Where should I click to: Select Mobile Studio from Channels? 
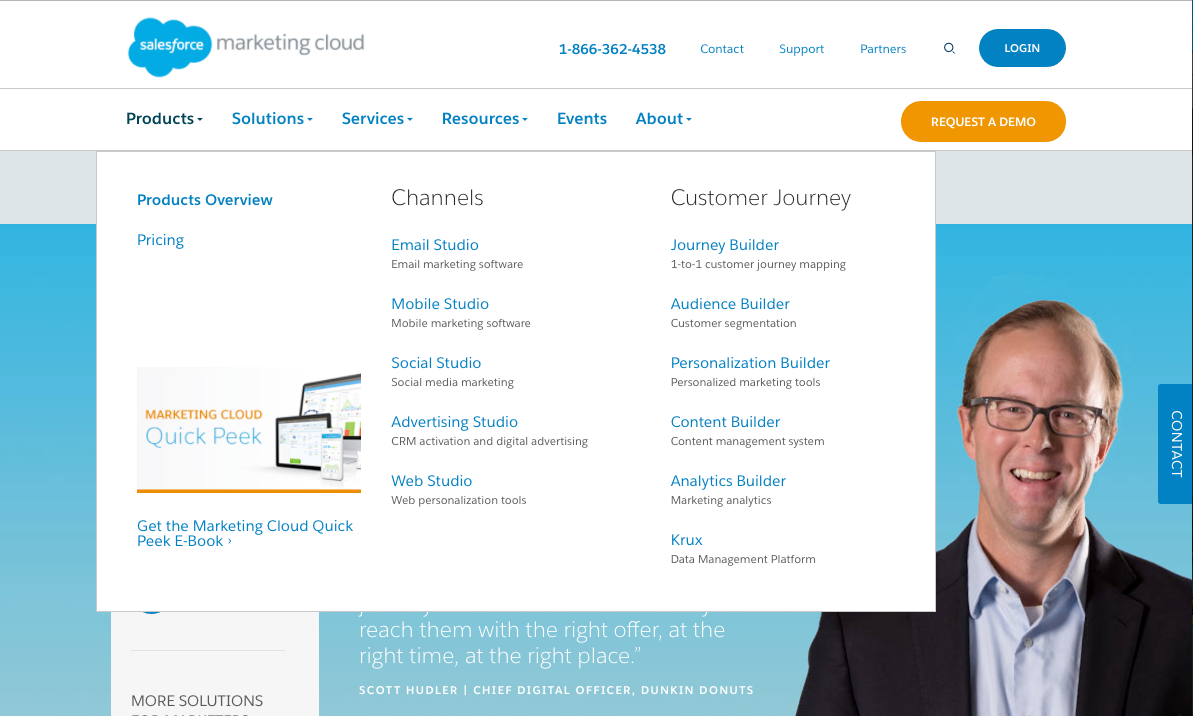[440, 304]
